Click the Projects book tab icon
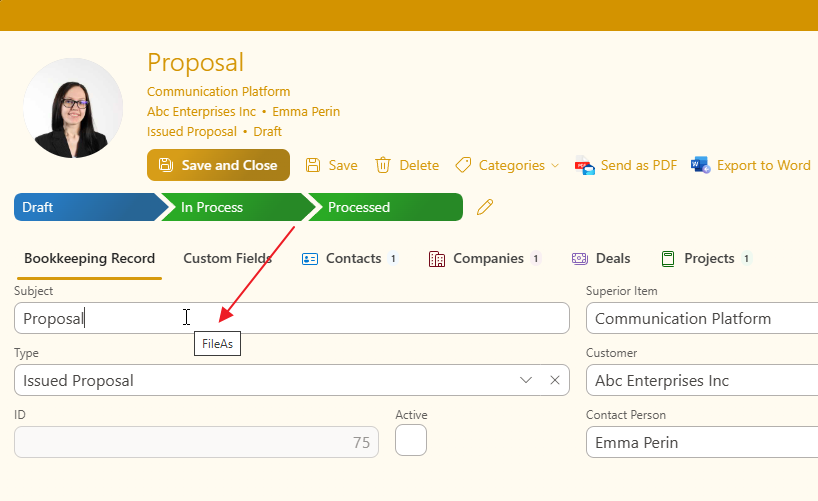 668,259
